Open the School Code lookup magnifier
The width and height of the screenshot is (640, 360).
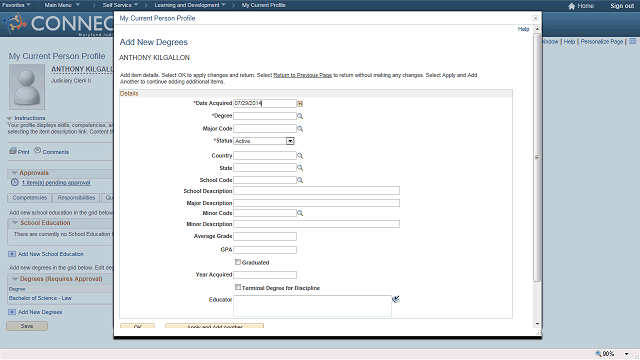300,180
